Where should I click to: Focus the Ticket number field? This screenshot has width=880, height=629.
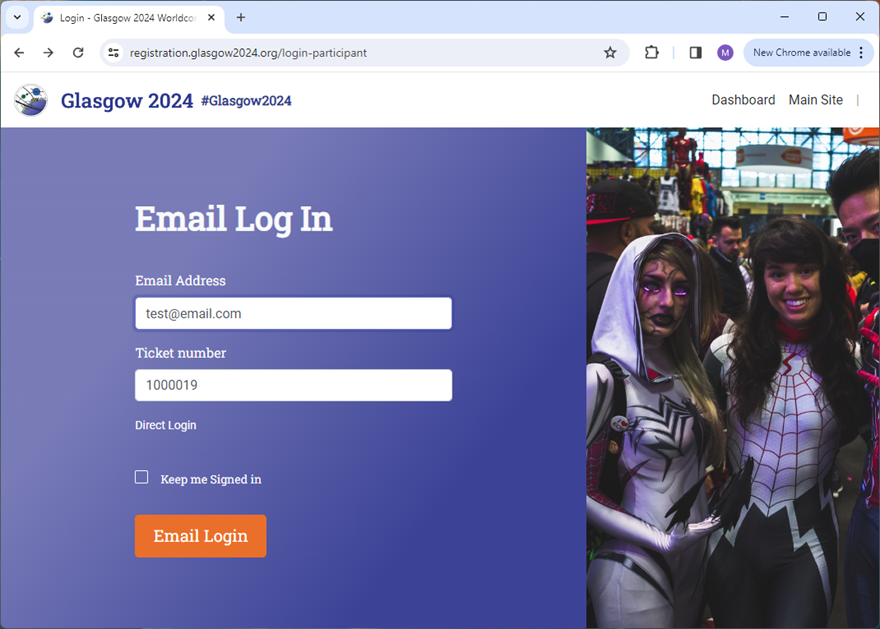293,385
